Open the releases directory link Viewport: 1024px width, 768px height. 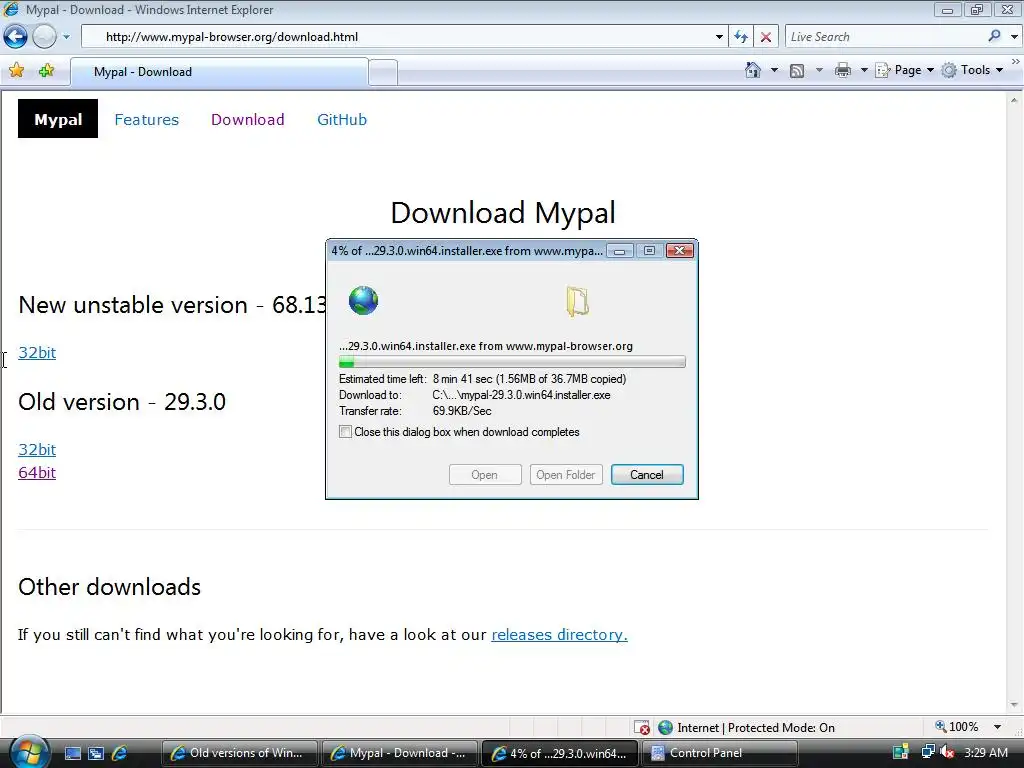coord(559,635)
